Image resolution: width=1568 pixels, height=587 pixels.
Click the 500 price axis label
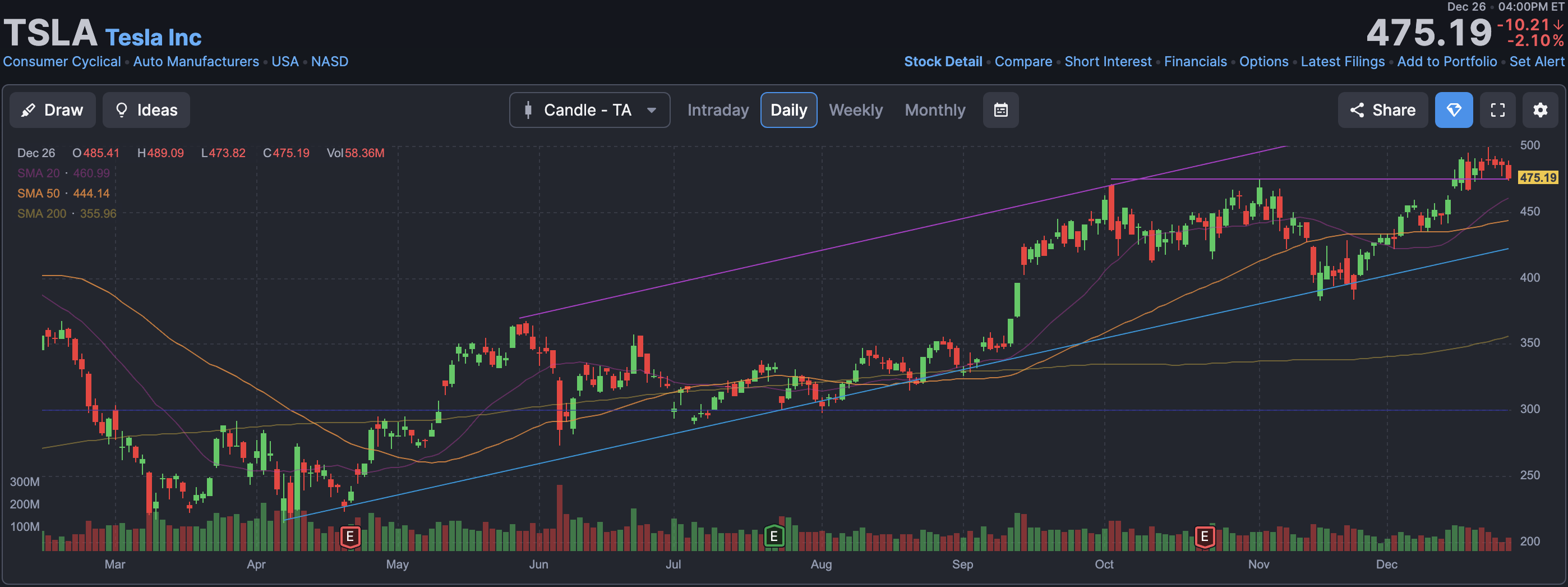tap(1530, 145)
